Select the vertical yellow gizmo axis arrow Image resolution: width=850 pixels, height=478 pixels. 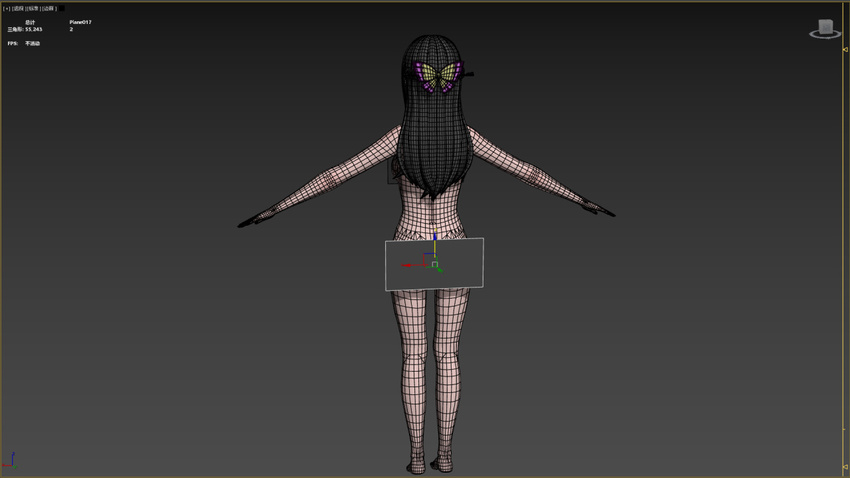tap(435, 238)
